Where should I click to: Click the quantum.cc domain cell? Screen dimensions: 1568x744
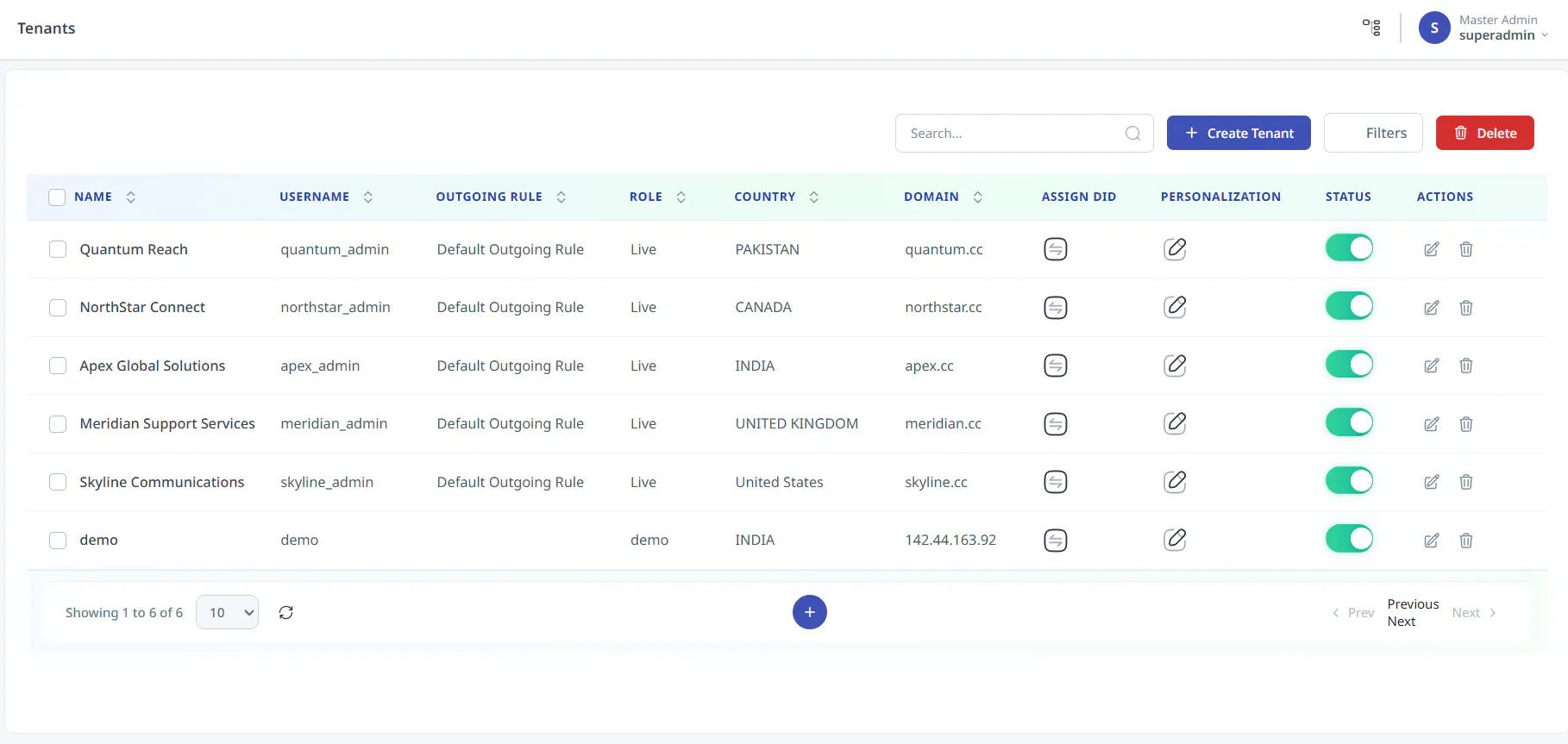point(944,249)
